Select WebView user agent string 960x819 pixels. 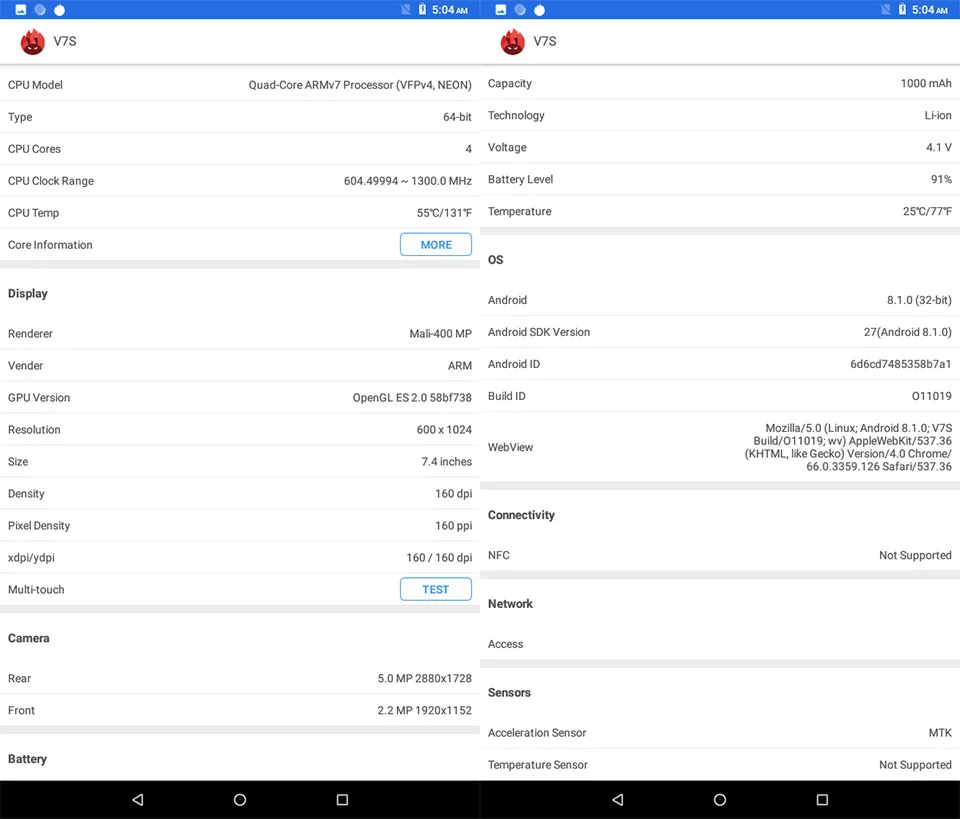[848, 447]
